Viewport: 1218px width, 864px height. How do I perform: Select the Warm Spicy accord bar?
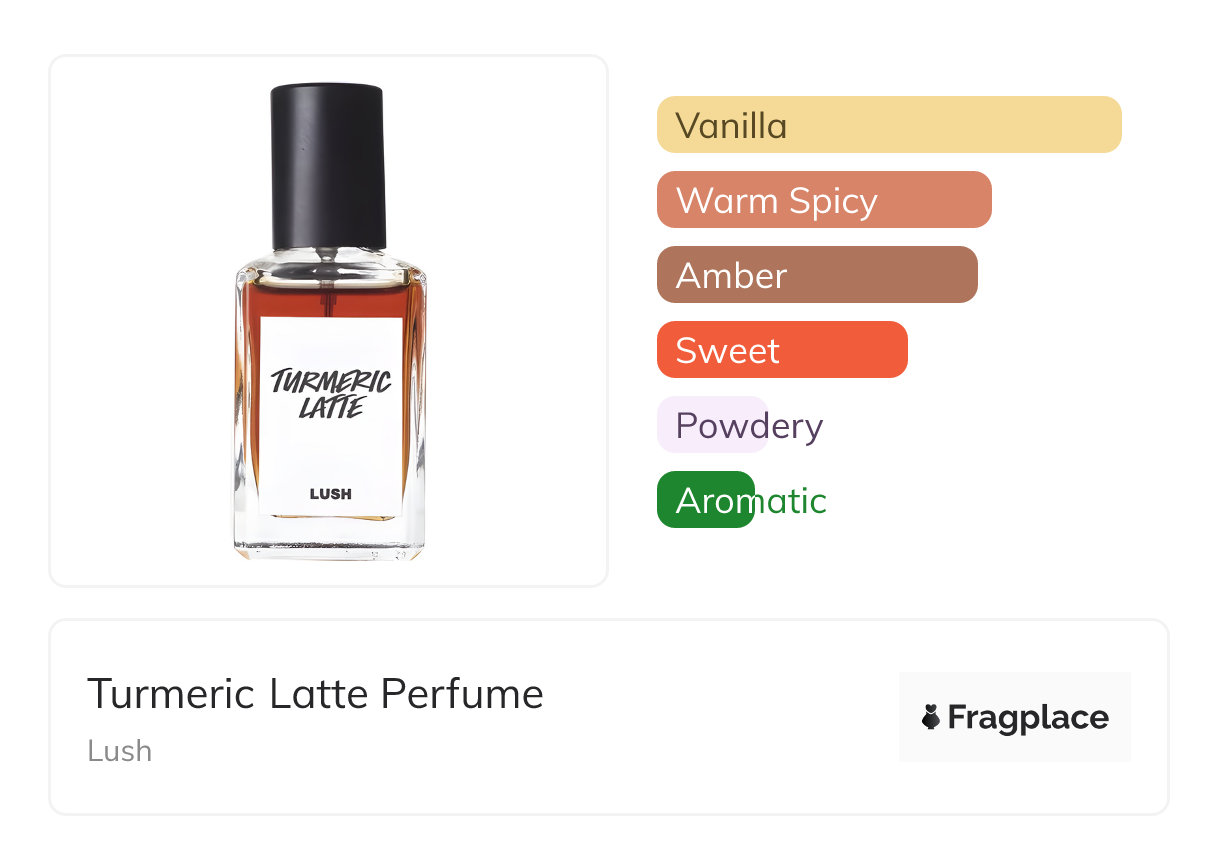coord(824,200)
